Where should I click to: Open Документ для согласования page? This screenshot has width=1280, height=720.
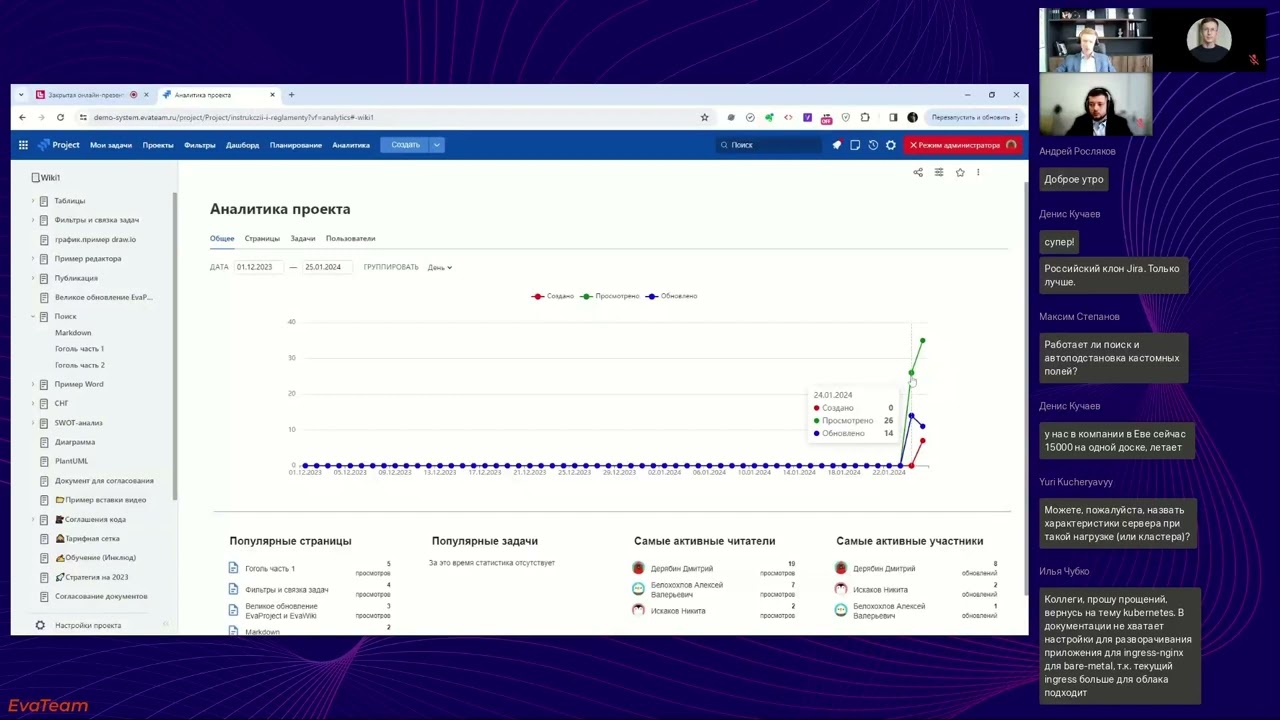[x=104, y=481]
